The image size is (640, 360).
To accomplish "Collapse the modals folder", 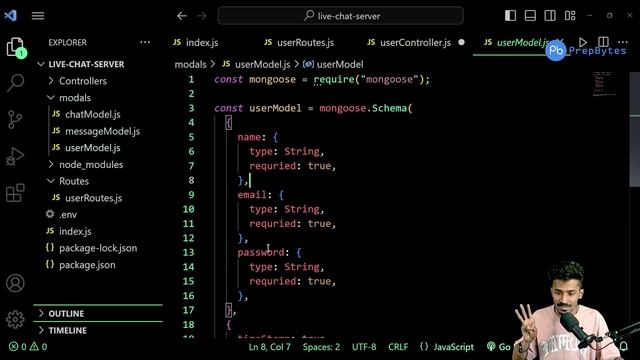I will (75, 98).
